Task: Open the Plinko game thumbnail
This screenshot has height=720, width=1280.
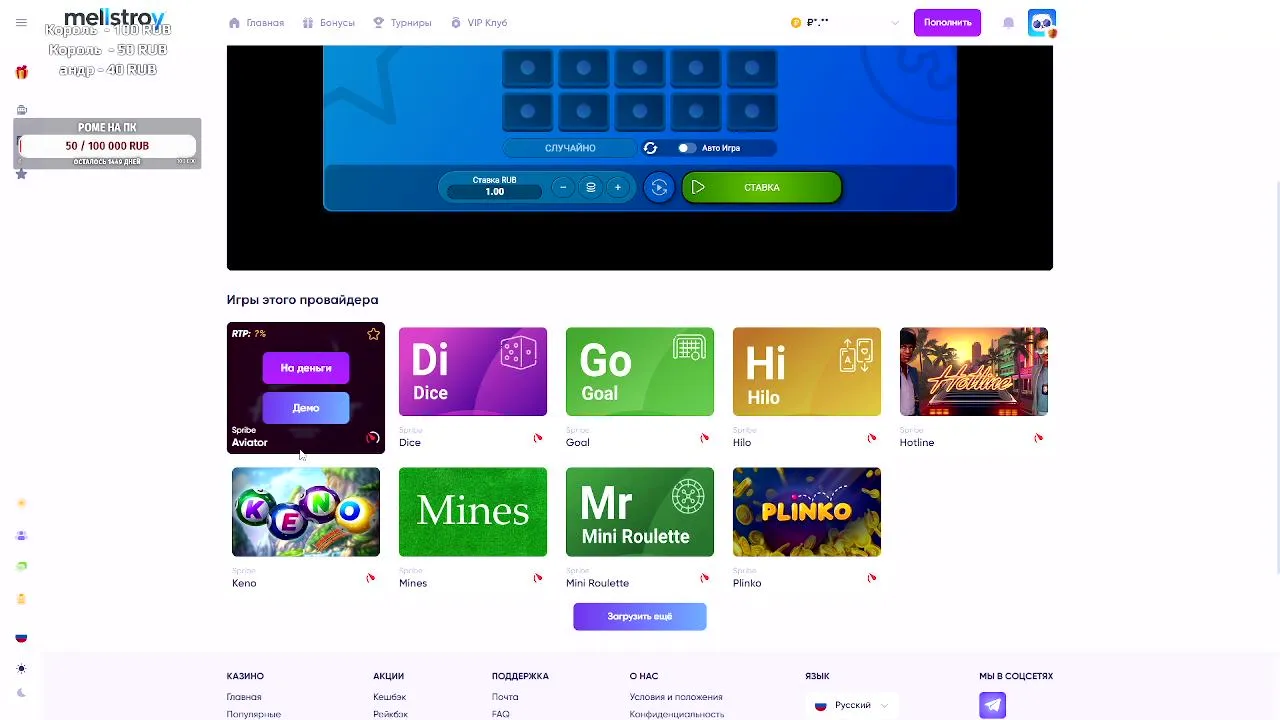Action: [x=807, y=512]
